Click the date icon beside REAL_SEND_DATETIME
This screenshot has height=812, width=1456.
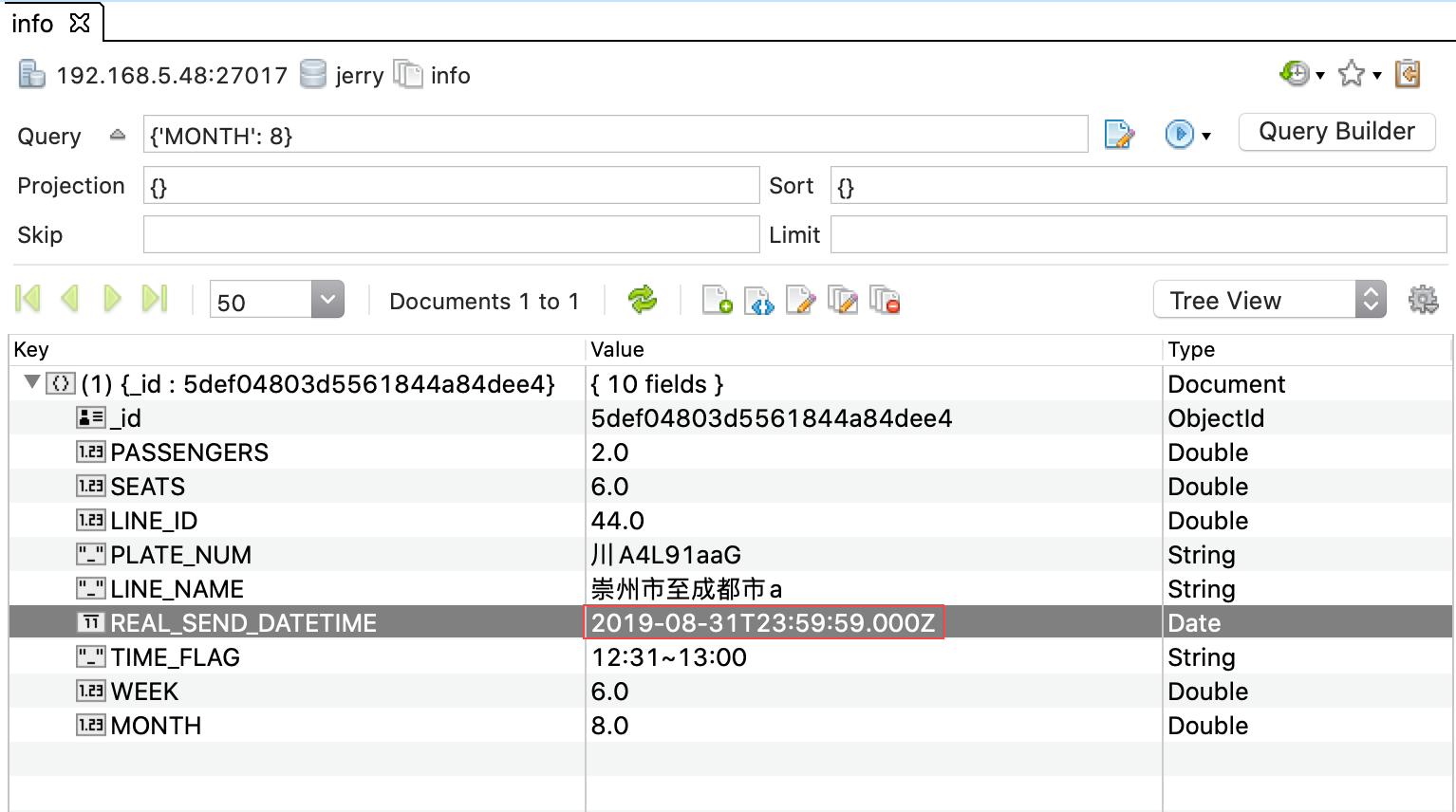click(91, 622)
